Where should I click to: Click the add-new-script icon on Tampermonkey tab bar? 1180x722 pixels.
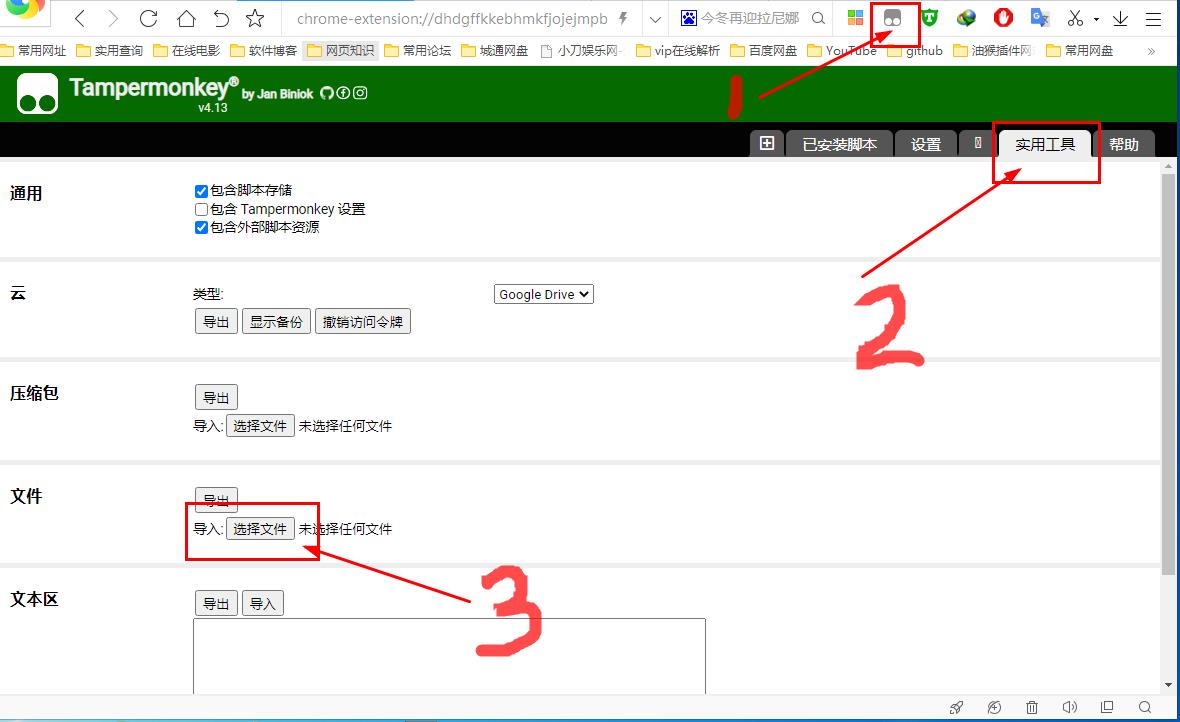point(767,143)
